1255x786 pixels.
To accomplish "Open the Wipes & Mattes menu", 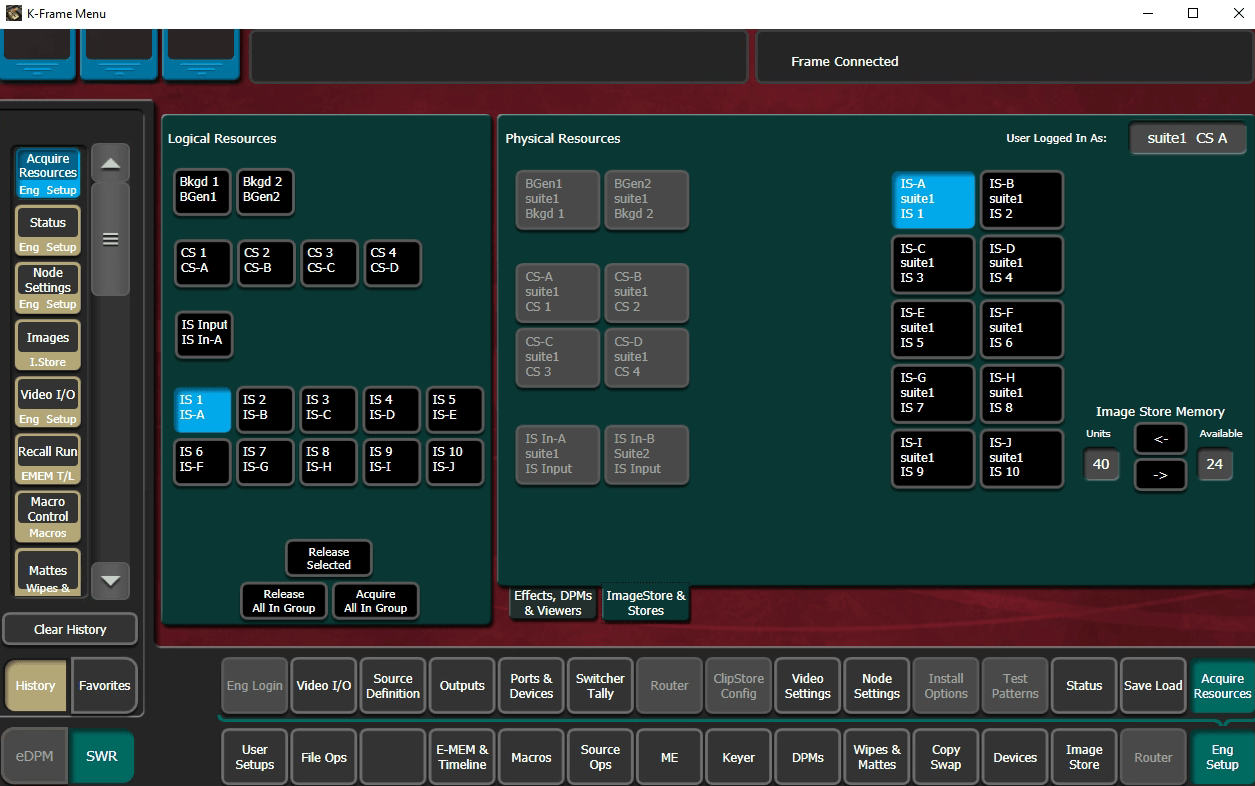I will (877, 757).
